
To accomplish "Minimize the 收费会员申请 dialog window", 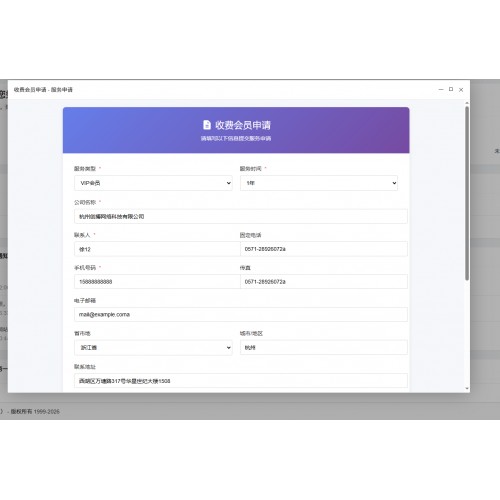I will (x=441, y=89).
